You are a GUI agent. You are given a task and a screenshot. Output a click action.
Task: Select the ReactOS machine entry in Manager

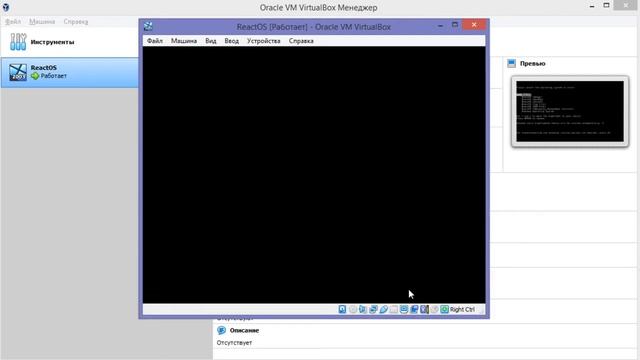[x=69, y=72]
